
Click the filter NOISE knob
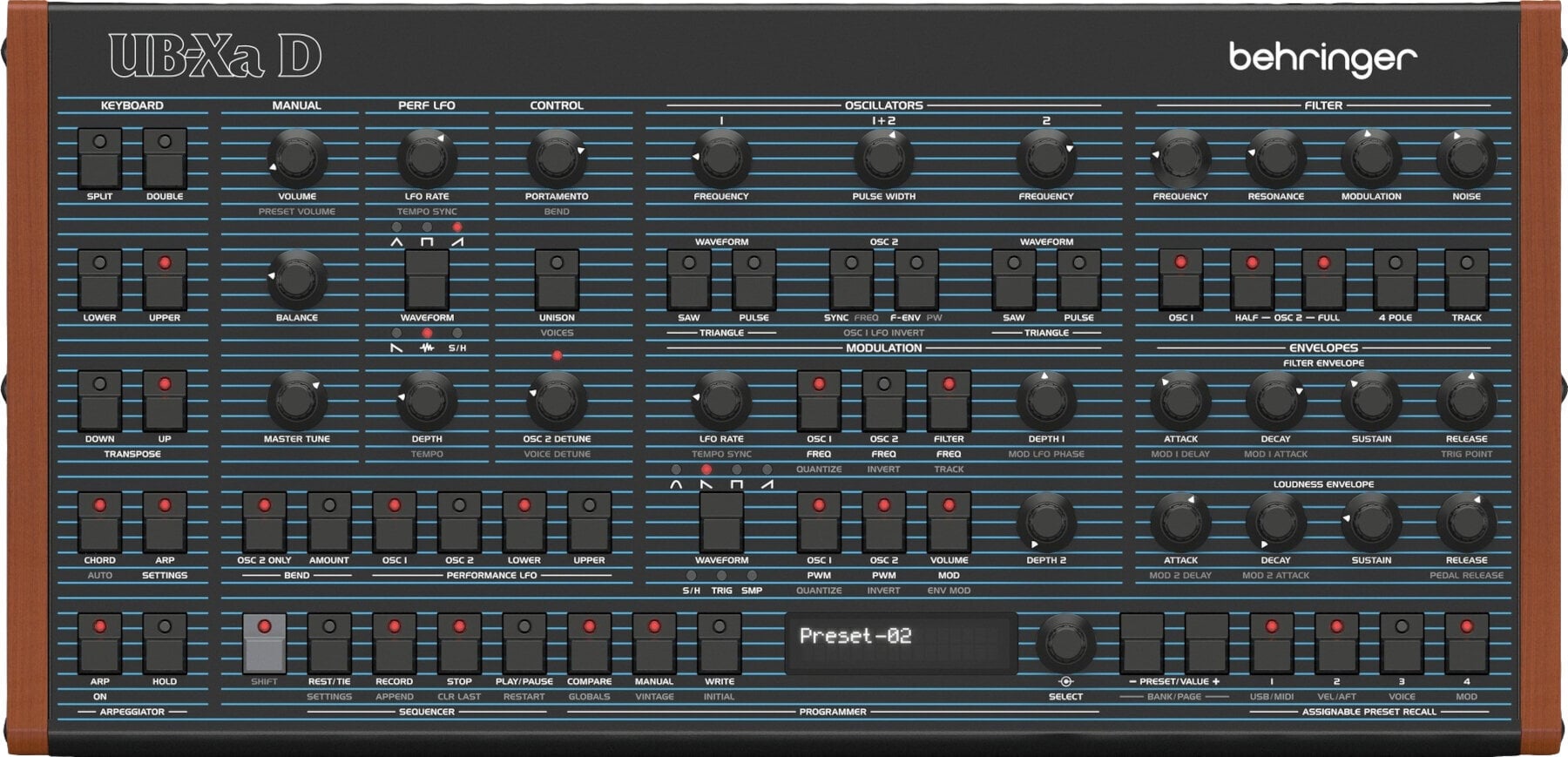click(1466, 159)
